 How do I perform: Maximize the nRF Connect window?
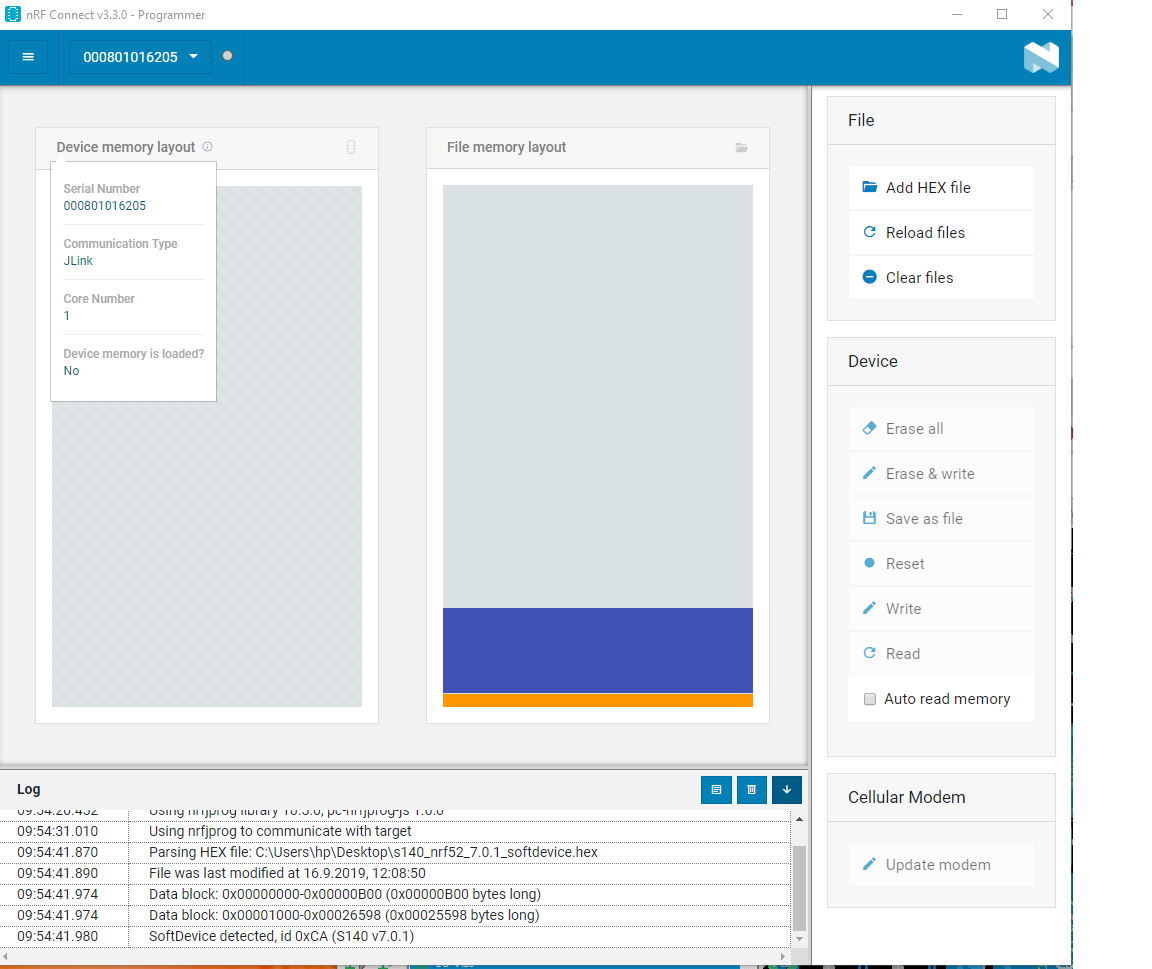tap(1001, 14)
